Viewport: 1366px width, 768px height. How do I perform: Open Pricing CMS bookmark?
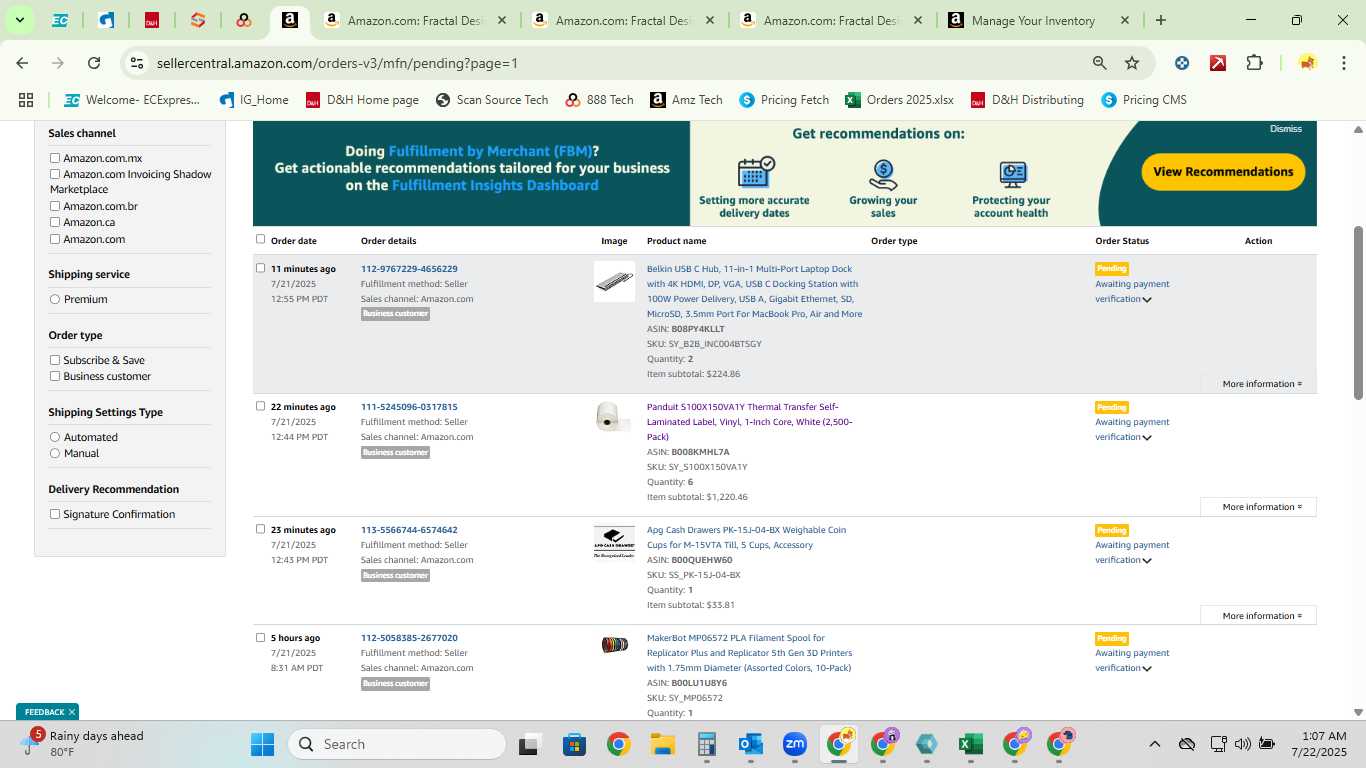click(1143, 100)
